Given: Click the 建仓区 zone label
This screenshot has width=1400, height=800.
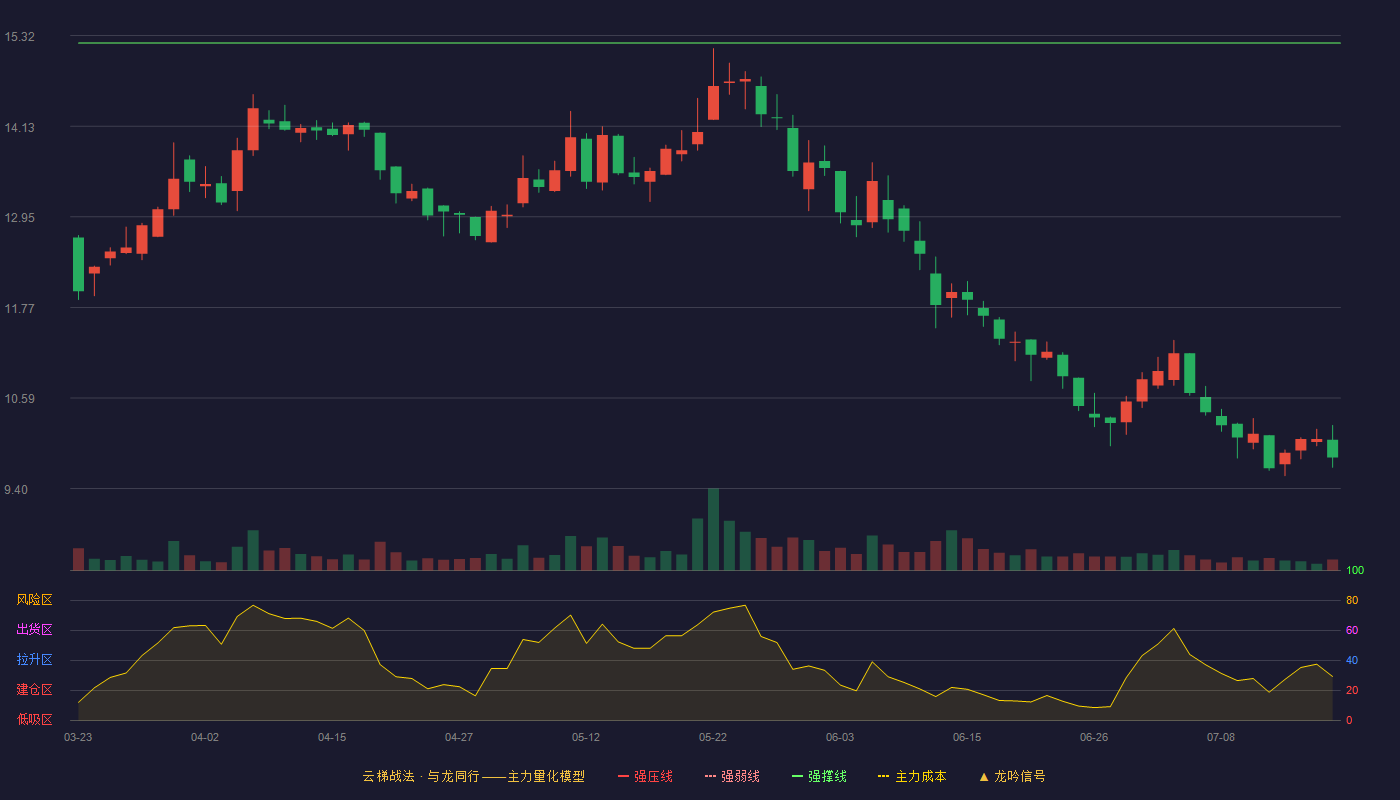Looking at the screenshot, I should 35,690.
